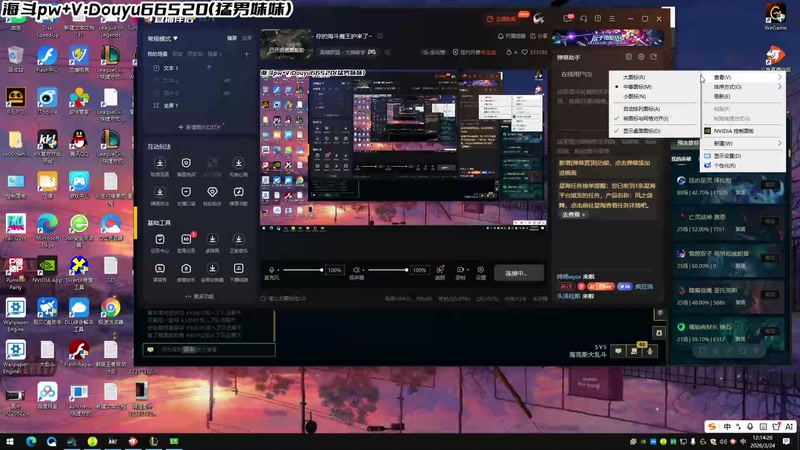Click the League client chat bubble icon at bottom right
Image resolution: width=800 pixels, height=450 pixels.
(x=618, y=351)
